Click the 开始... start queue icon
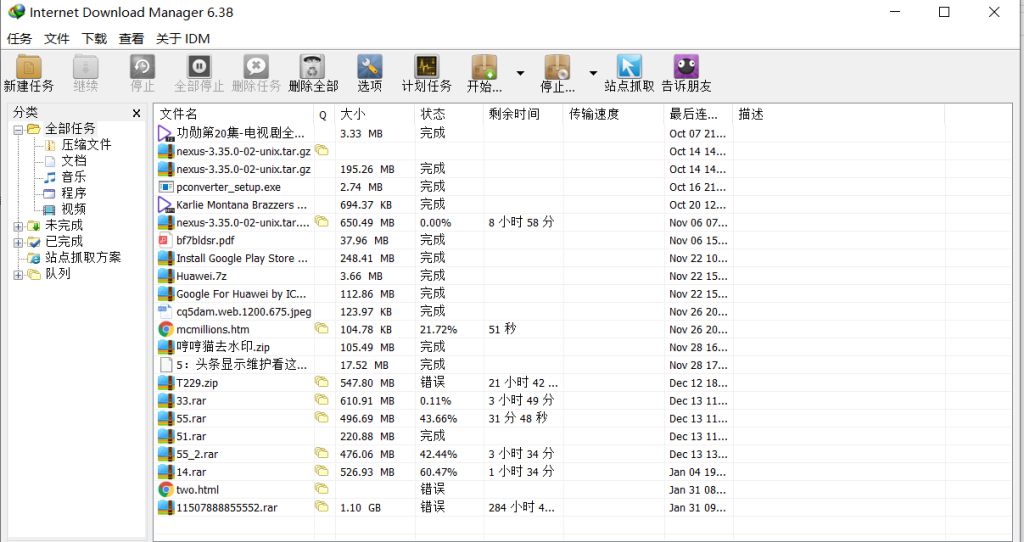The height and width of the screenshot is (542, 1024). [485, 67]
